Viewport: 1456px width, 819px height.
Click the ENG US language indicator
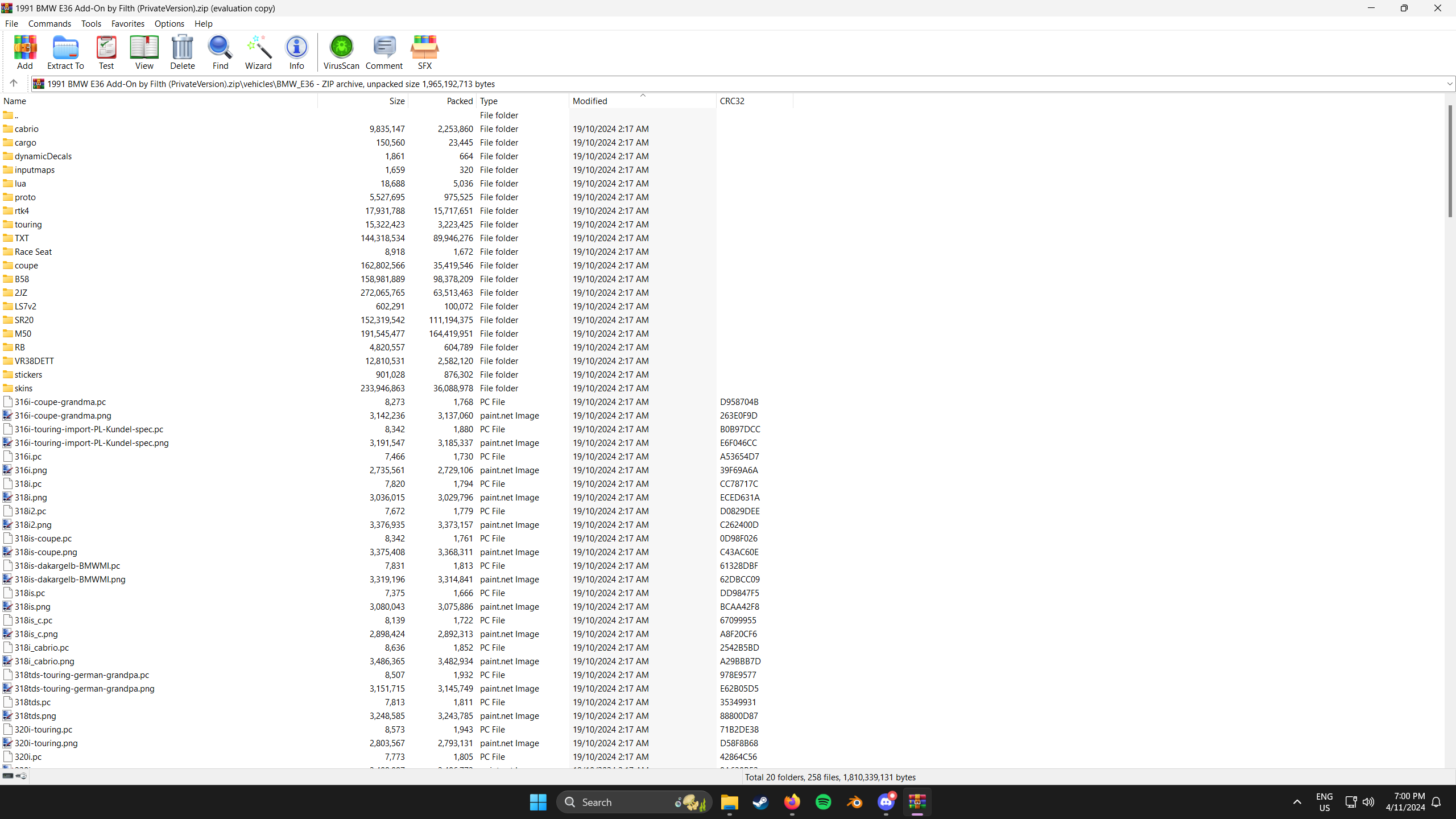pyautogui.click(x=1324, y=802)
